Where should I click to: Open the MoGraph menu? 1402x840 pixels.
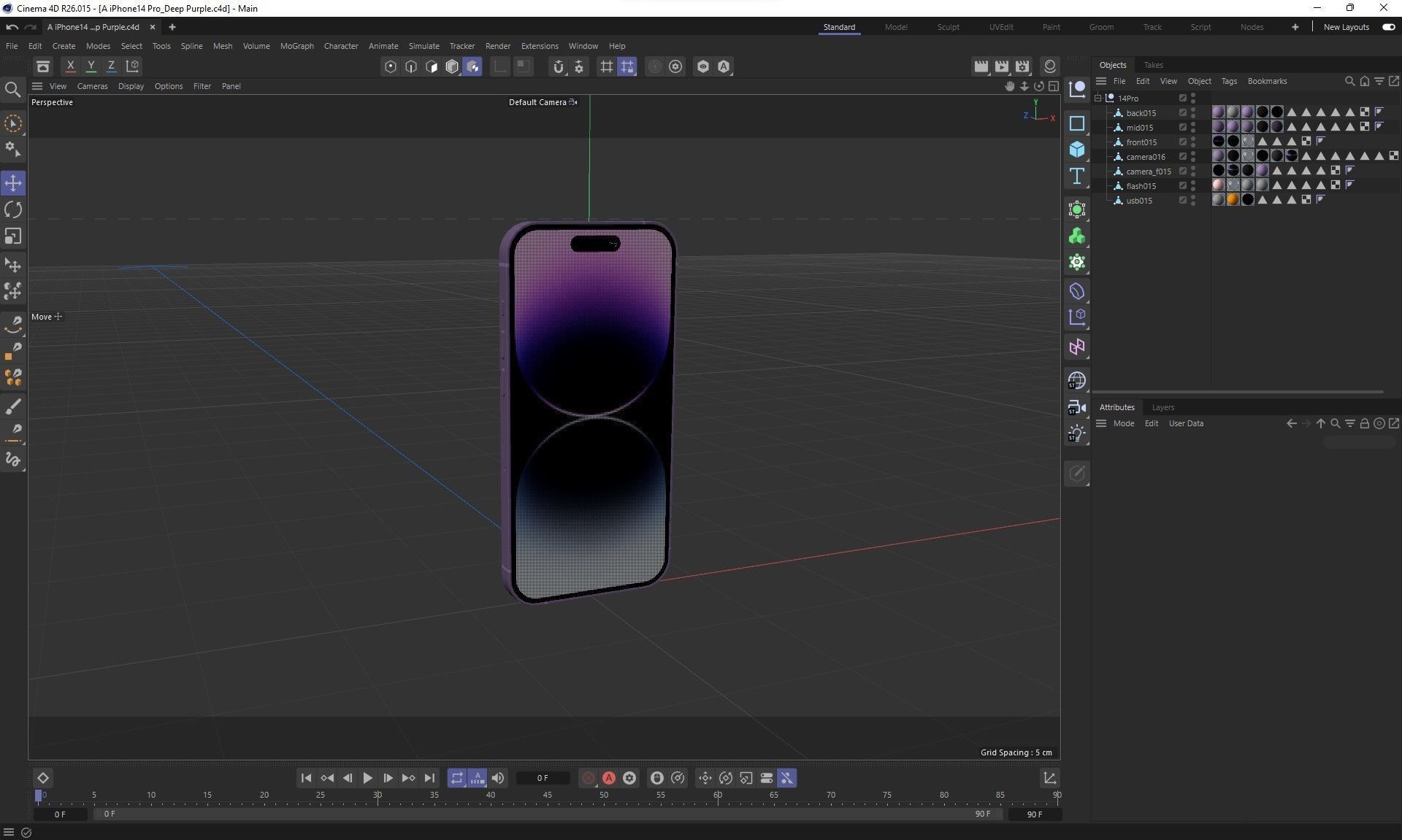[296, 46]
